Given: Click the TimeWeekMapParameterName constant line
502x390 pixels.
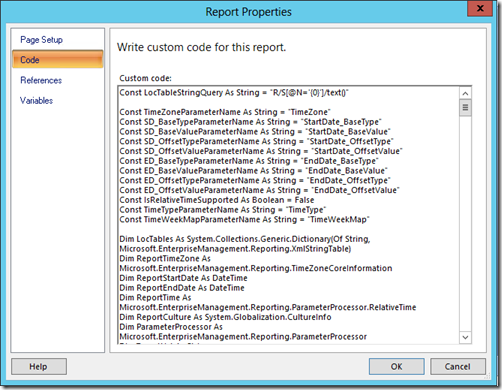Looking at the screenshot, I should [x=244, y=219].
